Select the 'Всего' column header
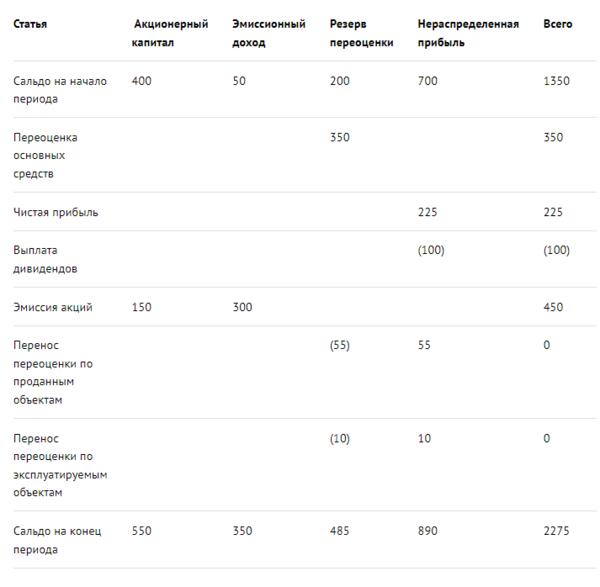600x587 pixels. pyautogui.click(x=558, y=24)
